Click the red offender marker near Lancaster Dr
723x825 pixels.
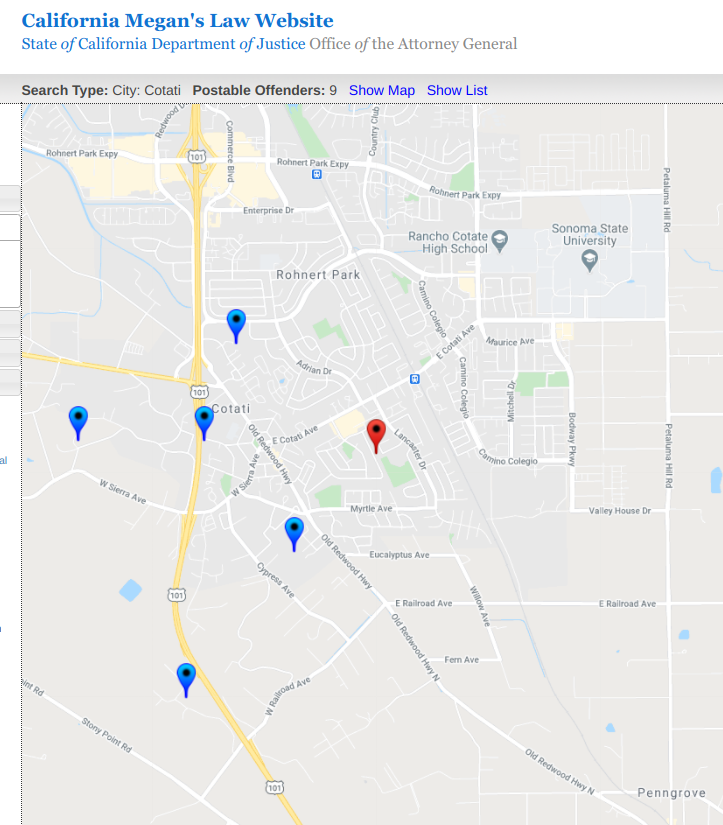pos(376,433)
